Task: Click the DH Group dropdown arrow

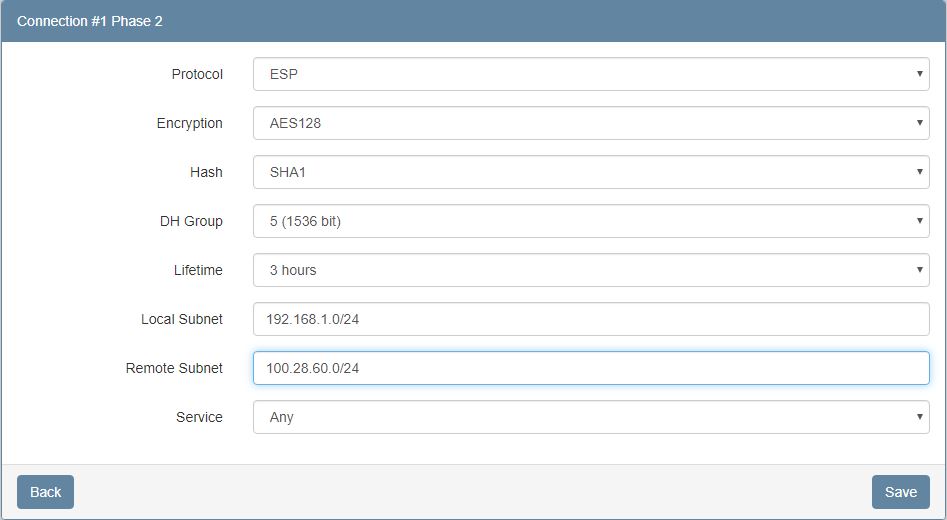Action: click(919, 221)
